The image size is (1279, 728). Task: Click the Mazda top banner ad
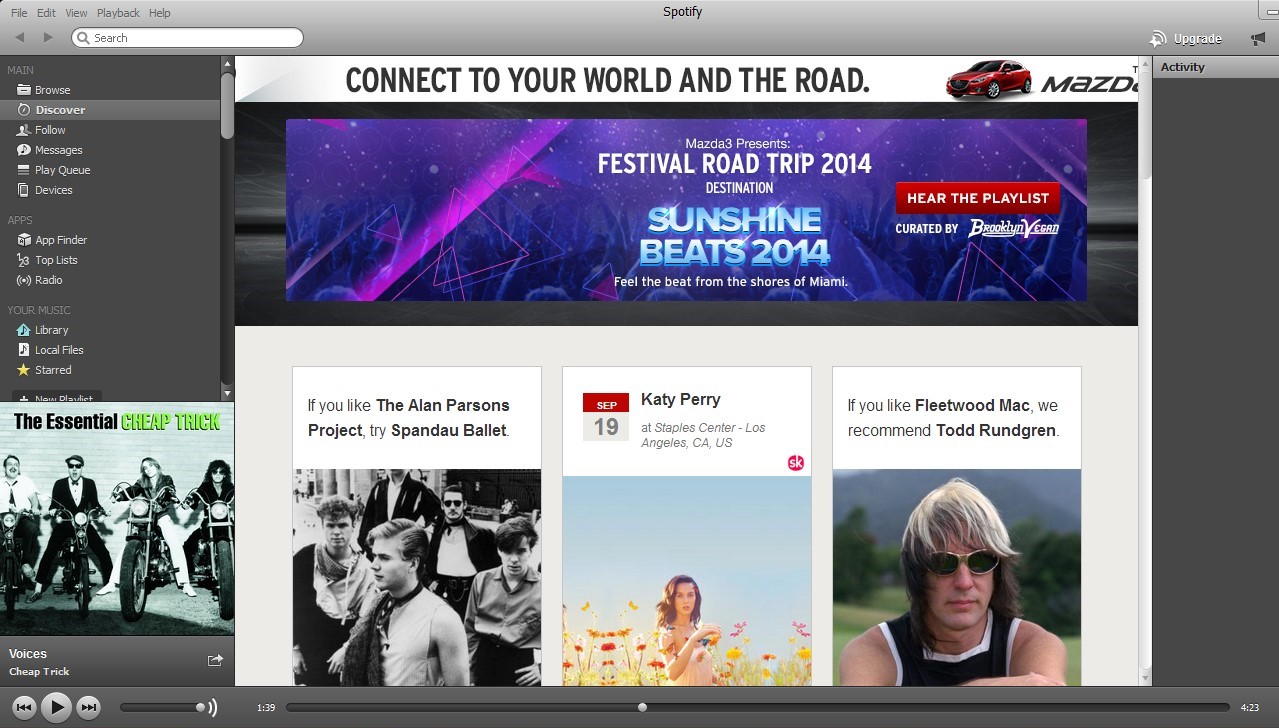[x=686, y=79]
